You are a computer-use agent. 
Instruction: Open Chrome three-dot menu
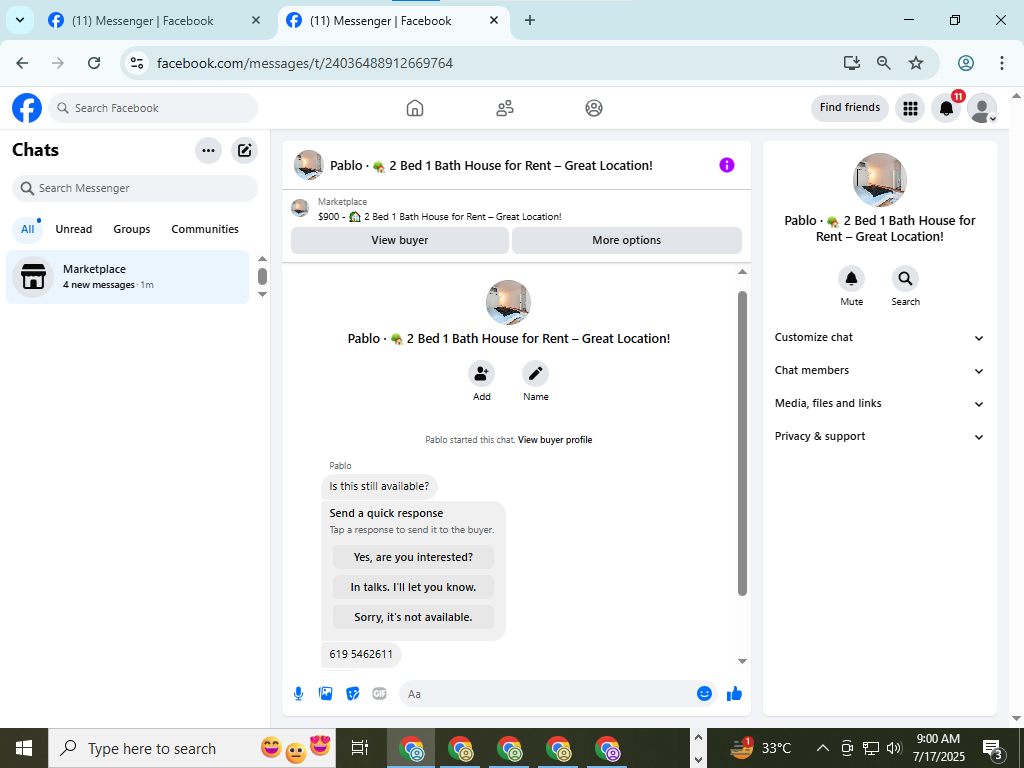(1002, 63)
